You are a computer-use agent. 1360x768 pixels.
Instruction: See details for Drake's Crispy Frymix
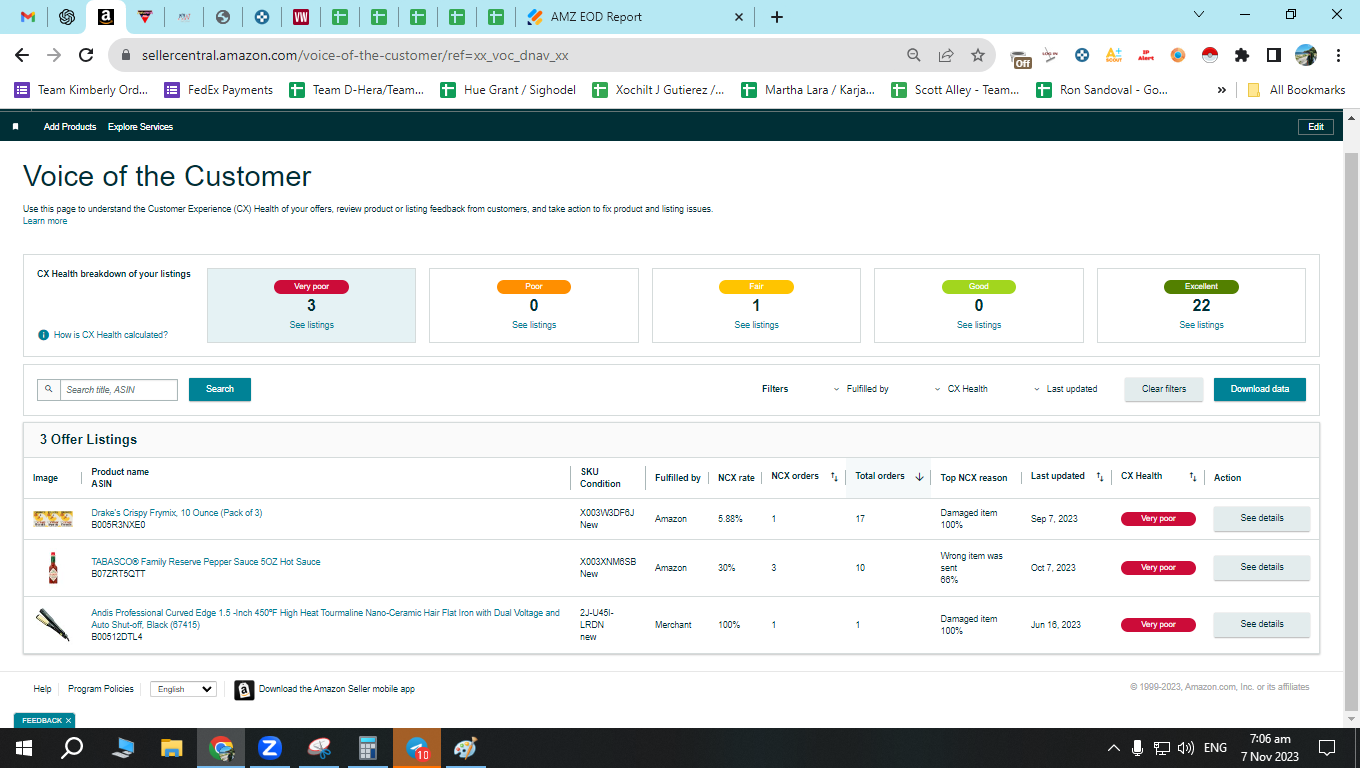1262,518
